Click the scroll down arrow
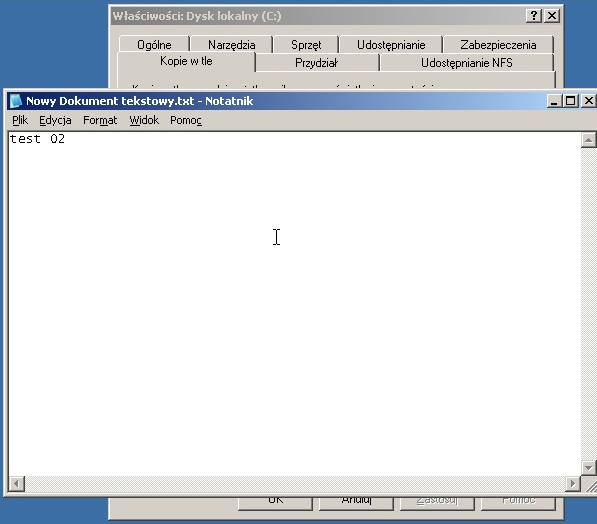Viewport: 597px width, 524px height. (x=588, y=467)
